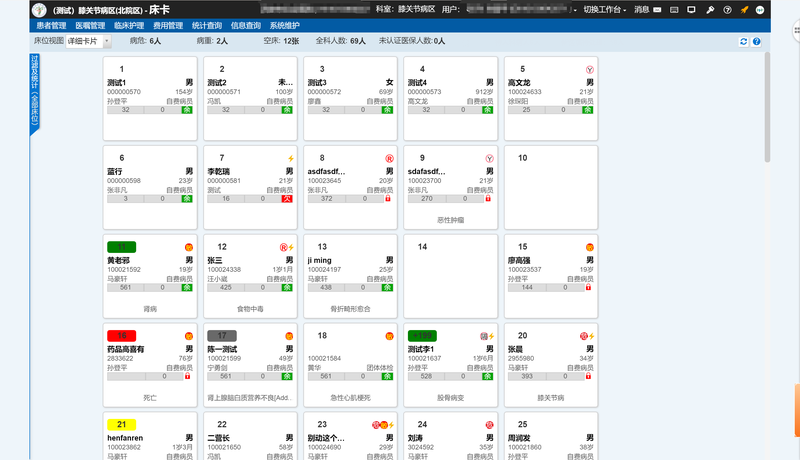Open help question mark in black title bar

click(727, 10)
